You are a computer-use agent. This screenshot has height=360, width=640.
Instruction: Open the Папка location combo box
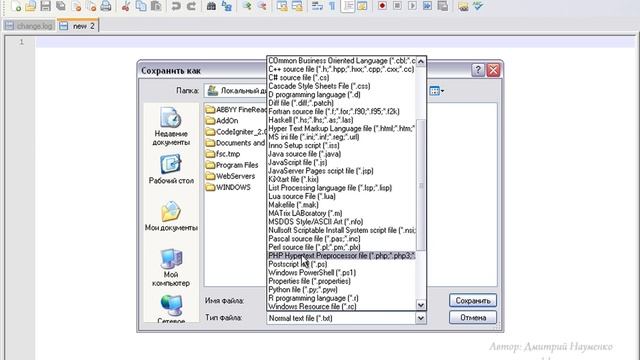[236, 91]
